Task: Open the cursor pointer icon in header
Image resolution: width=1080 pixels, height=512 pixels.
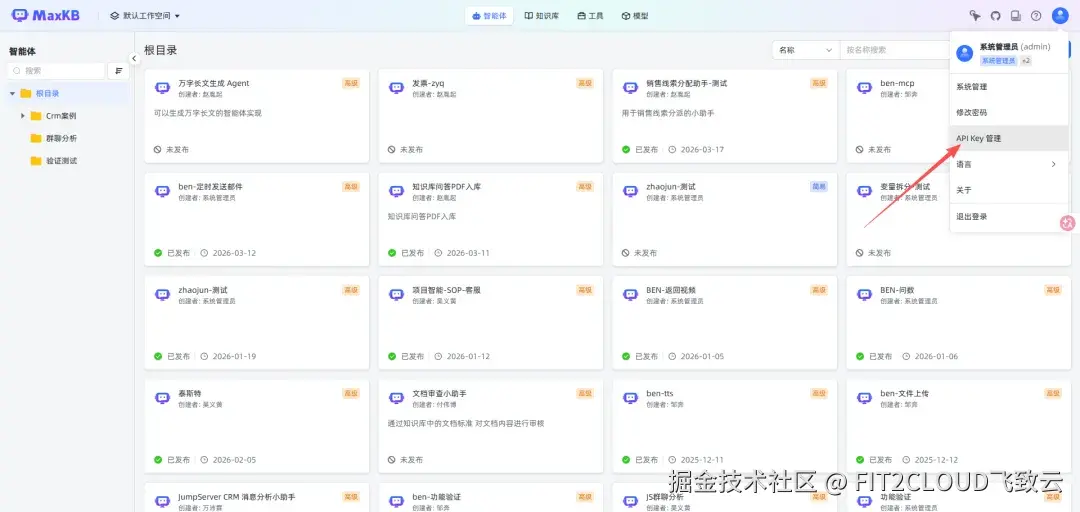Action: [x=975, y=16]
